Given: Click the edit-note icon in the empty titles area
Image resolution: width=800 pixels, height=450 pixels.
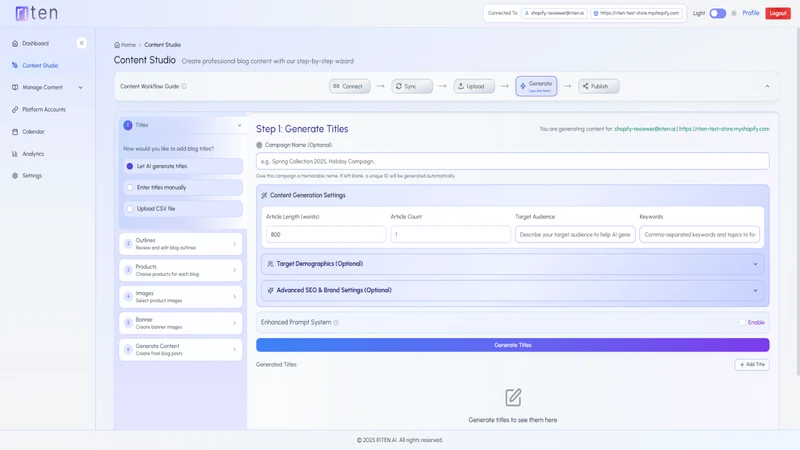Looking at the screenshot, I should (x=513, y=397).
